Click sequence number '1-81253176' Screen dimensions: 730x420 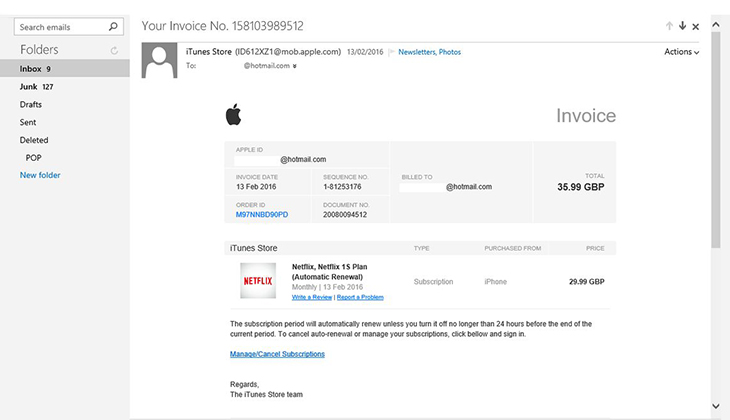(x=342, y=187)
